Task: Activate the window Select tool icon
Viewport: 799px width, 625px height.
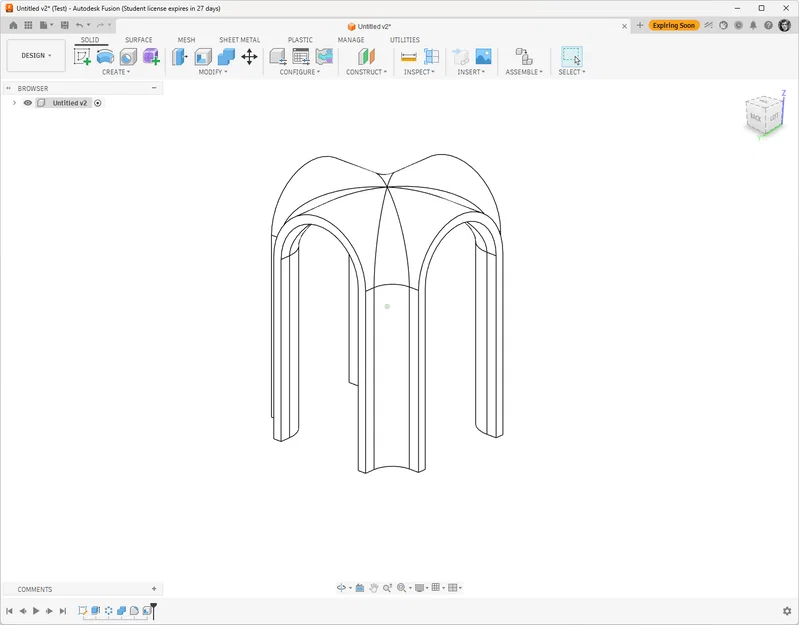Action: click(x=572, y=57)
